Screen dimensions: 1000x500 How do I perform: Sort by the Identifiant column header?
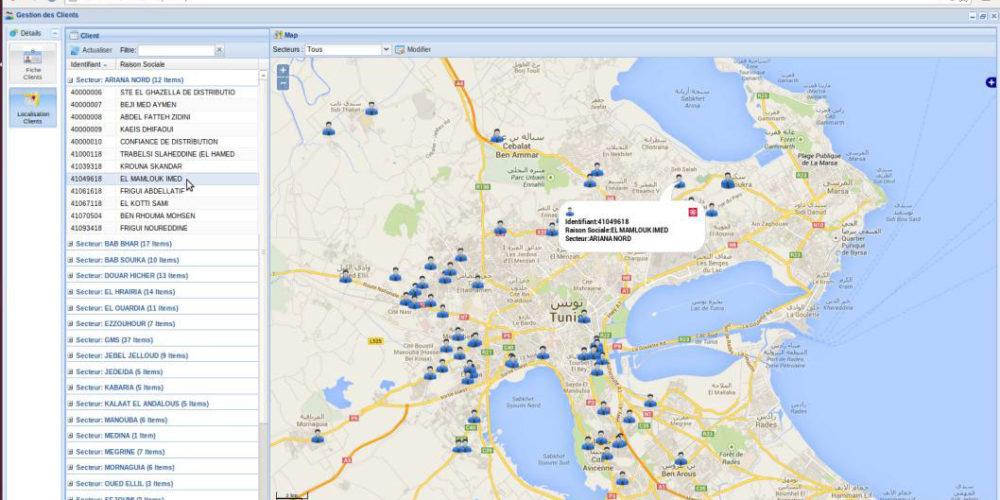coord(86,64)
